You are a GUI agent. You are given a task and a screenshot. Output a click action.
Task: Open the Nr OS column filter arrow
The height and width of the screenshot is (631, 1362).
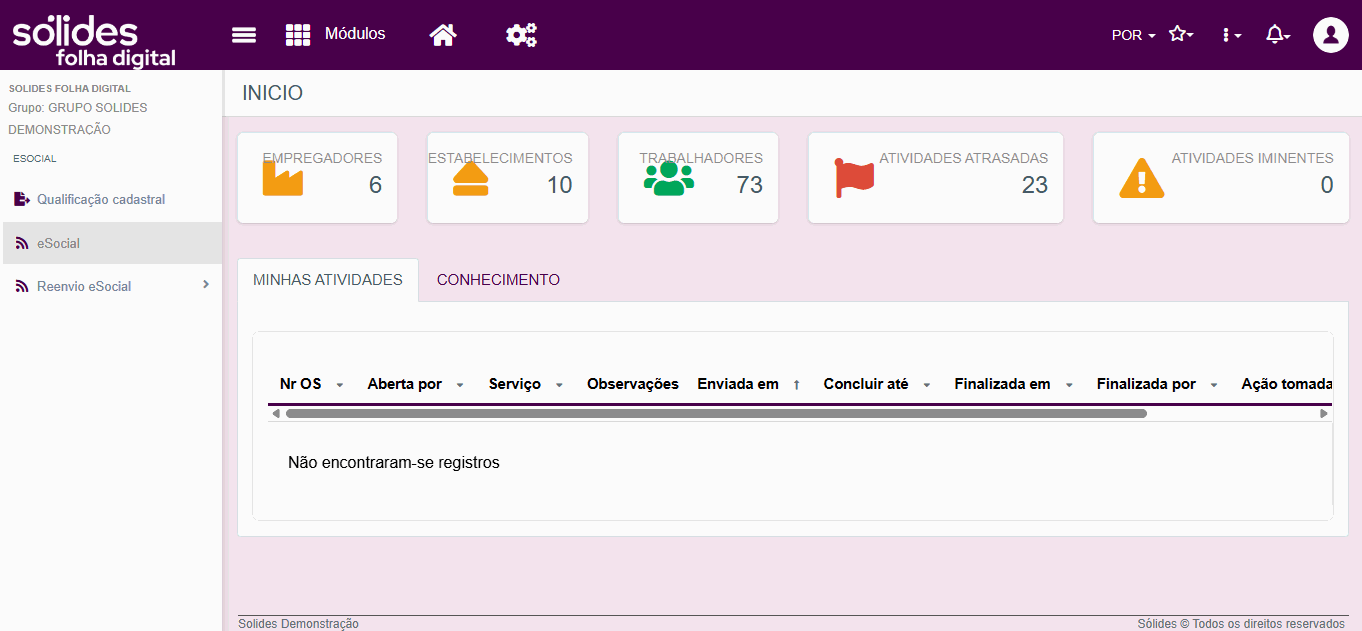[x=340, y=385]
